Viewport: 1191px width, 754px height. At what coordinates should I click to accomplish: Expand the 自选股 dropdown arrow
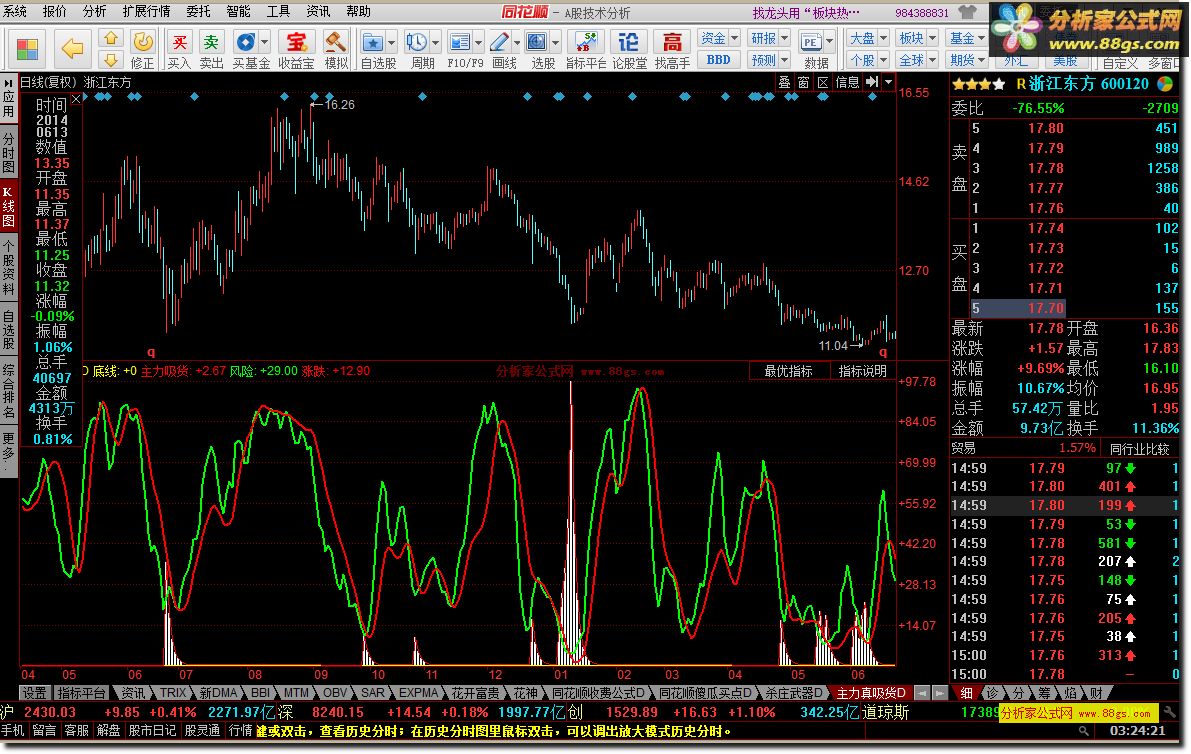coord(391,42)
